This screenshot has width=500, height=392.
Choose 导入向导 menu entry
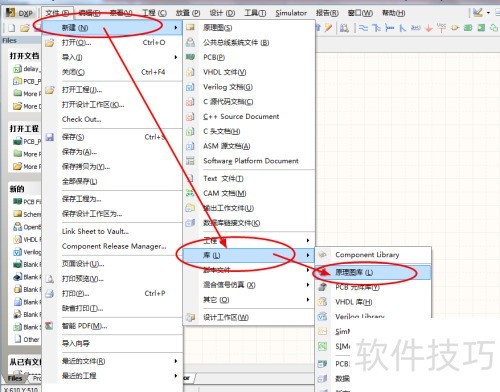click(x=113, y=343)
